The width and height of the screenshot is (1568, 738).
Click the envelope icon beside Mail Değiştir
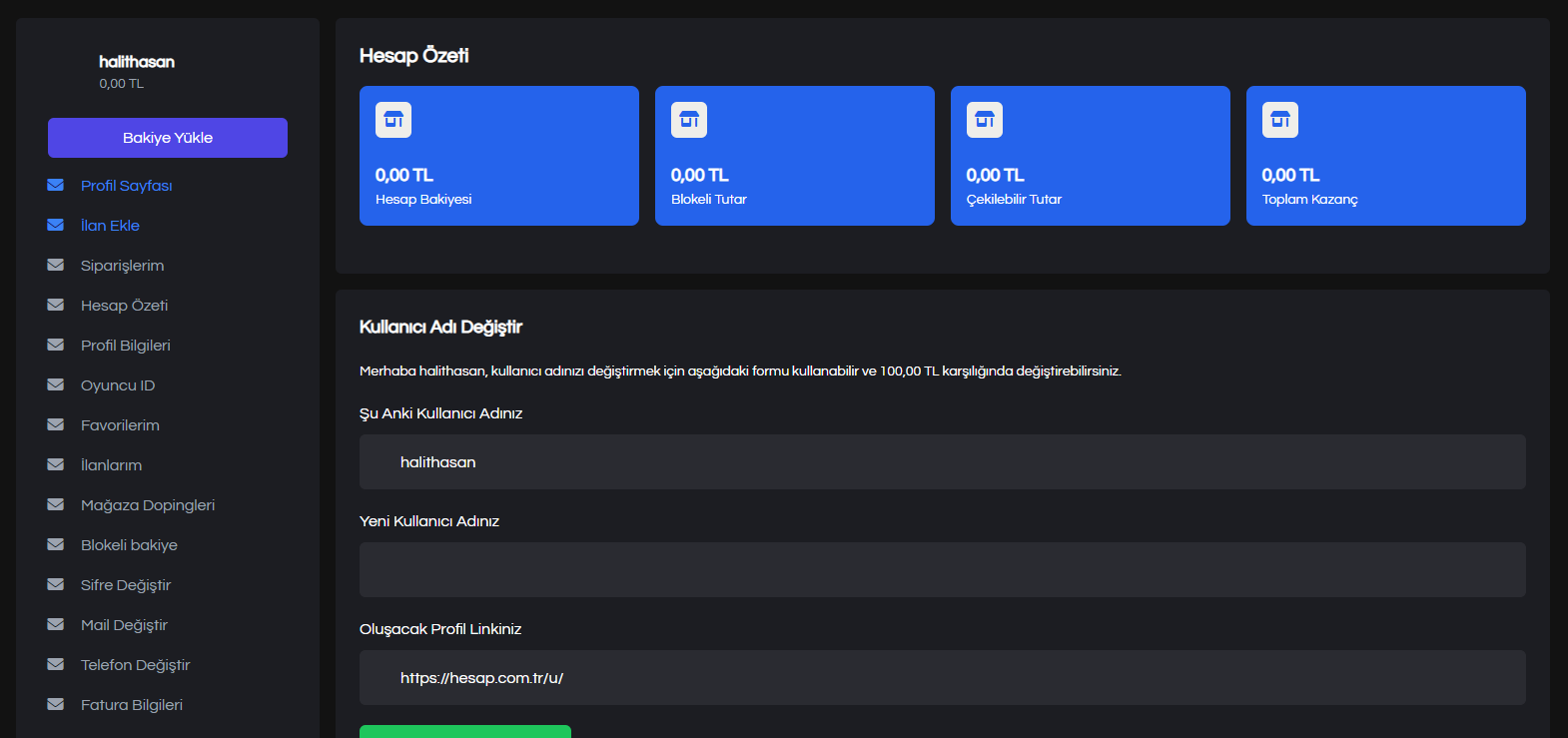tap(56, 624)
